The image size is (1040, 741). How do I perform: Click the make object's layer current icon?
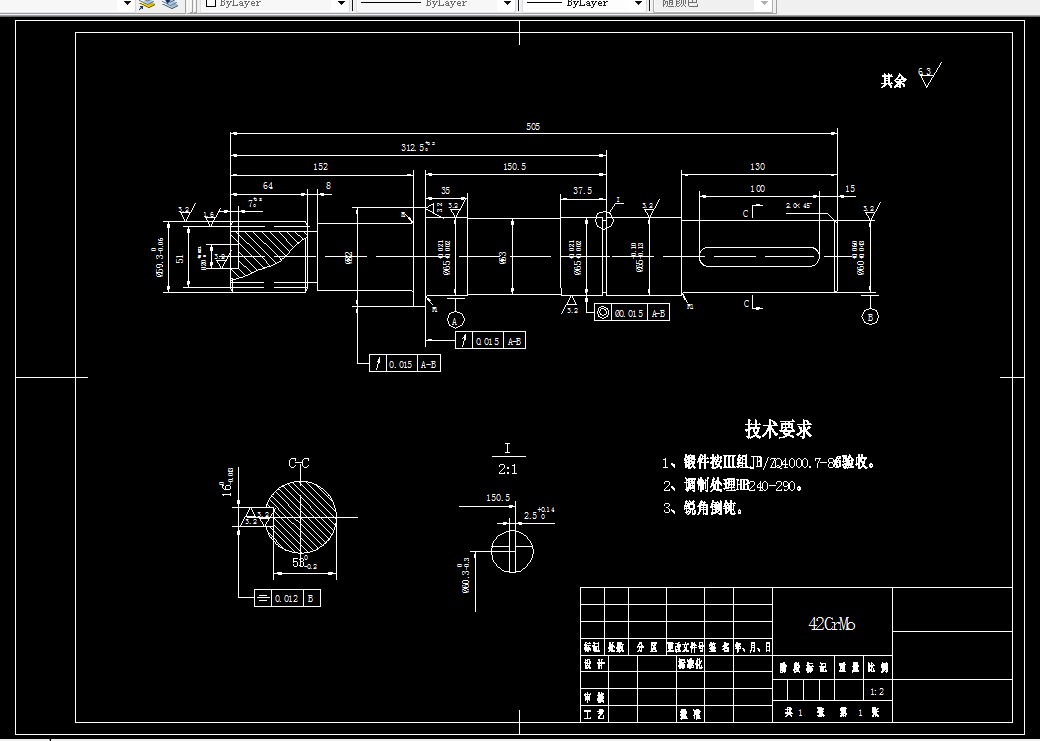[x=147, y=3]
